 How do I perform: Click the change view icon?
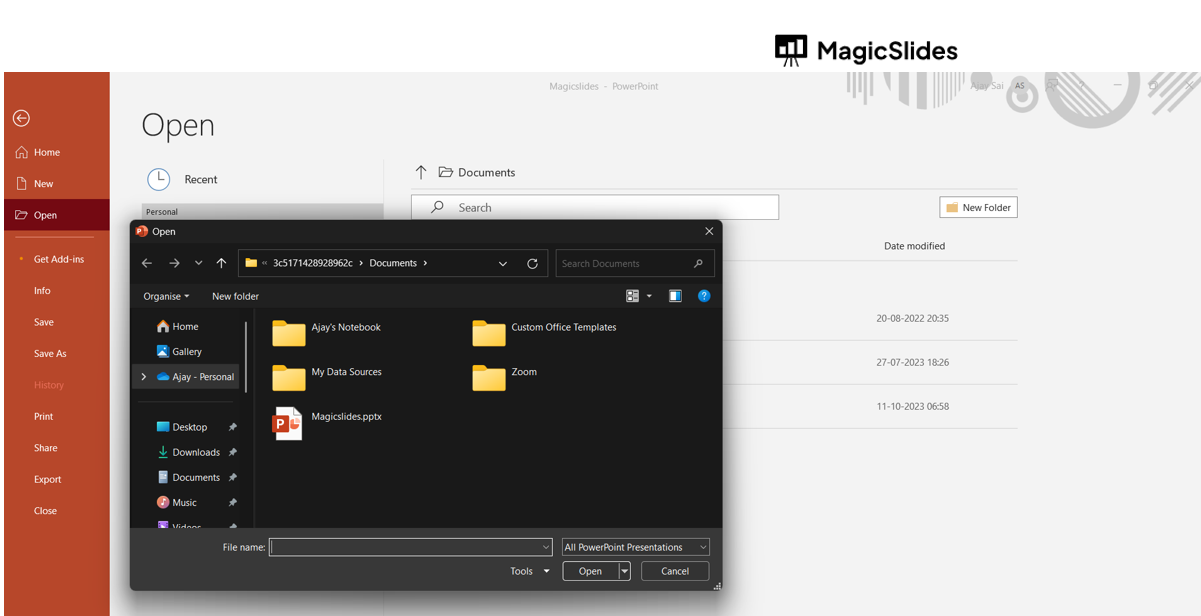coord(632,296)
